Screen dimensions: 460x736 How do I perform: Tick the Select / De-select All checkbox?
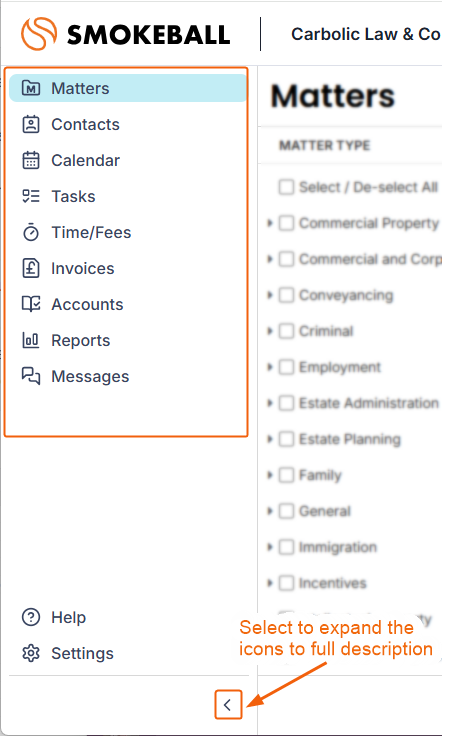286,187
